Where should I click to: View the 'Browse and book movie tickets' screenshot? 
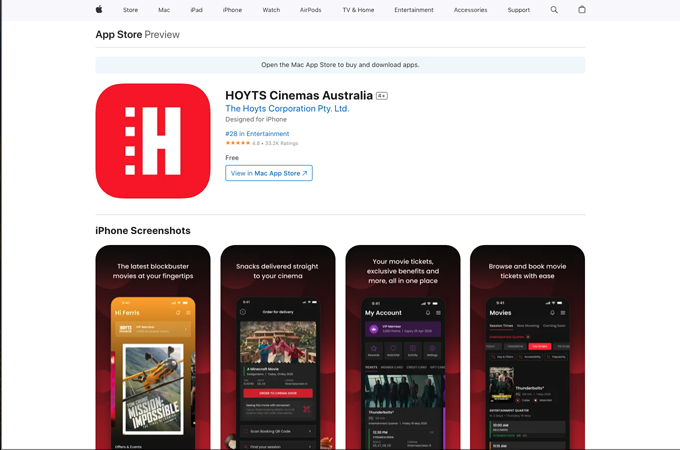[x=527, y=347]
